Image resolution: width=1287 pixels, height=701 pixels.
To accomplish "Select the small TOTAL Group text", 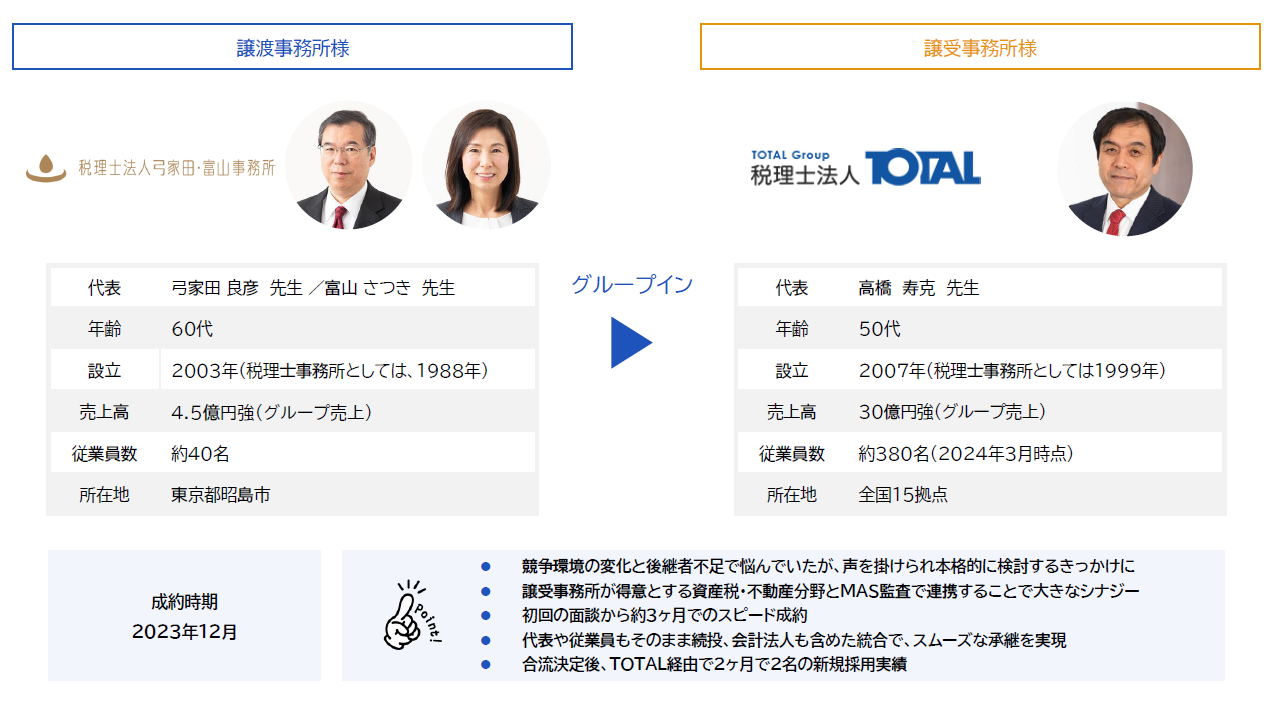I will 790,155.
